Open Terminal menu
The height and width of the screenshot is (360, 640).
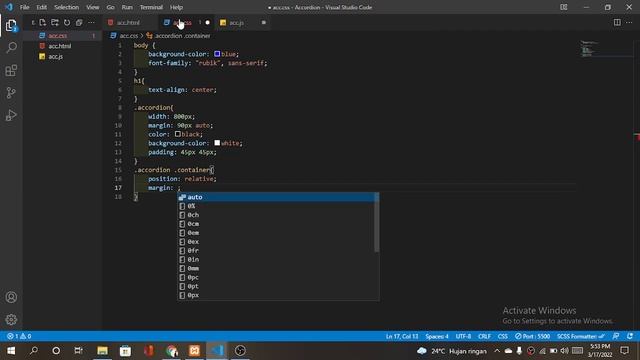pos(151,7)
